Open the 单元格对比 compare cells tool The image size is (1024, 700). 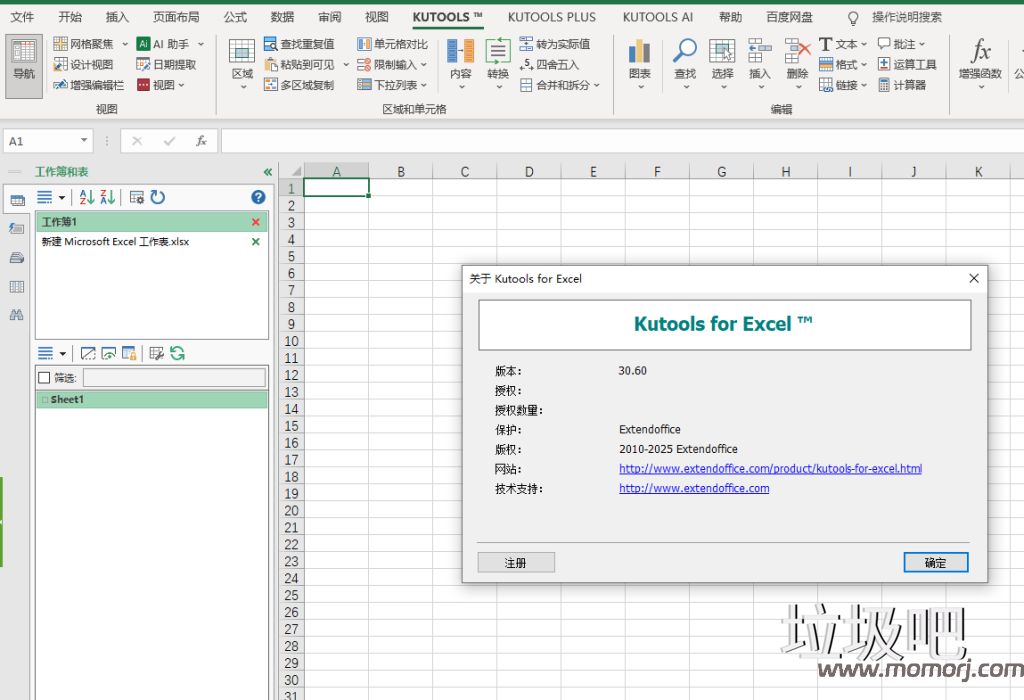point(364,44)
